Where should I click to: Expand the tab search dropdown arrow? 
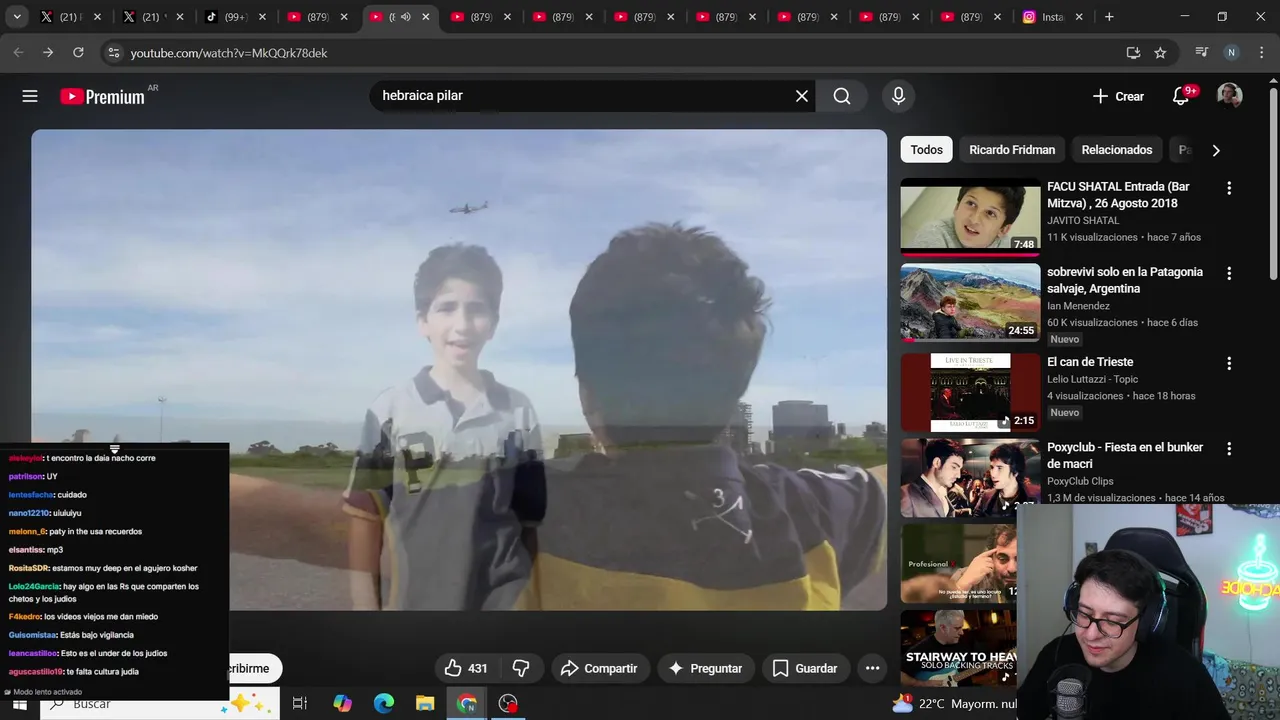pos(17,17)
